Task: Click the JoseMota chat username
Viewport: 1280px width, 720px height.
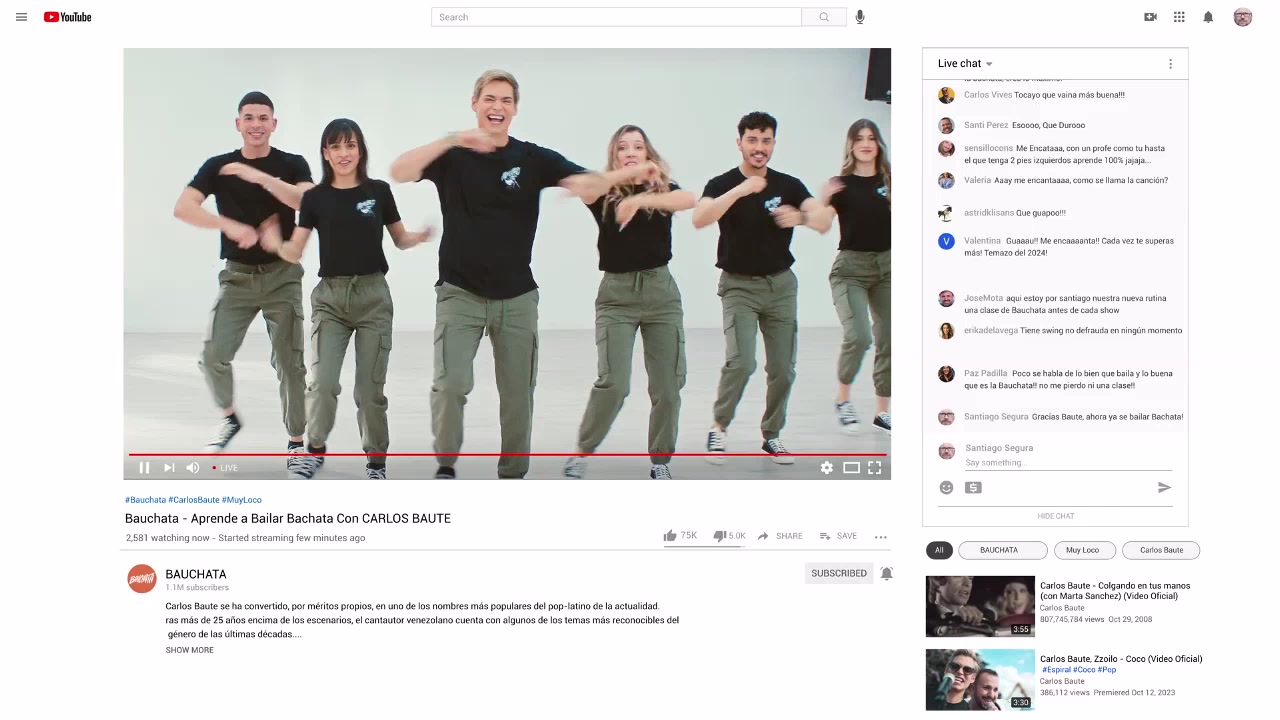Action: point(984,298)
